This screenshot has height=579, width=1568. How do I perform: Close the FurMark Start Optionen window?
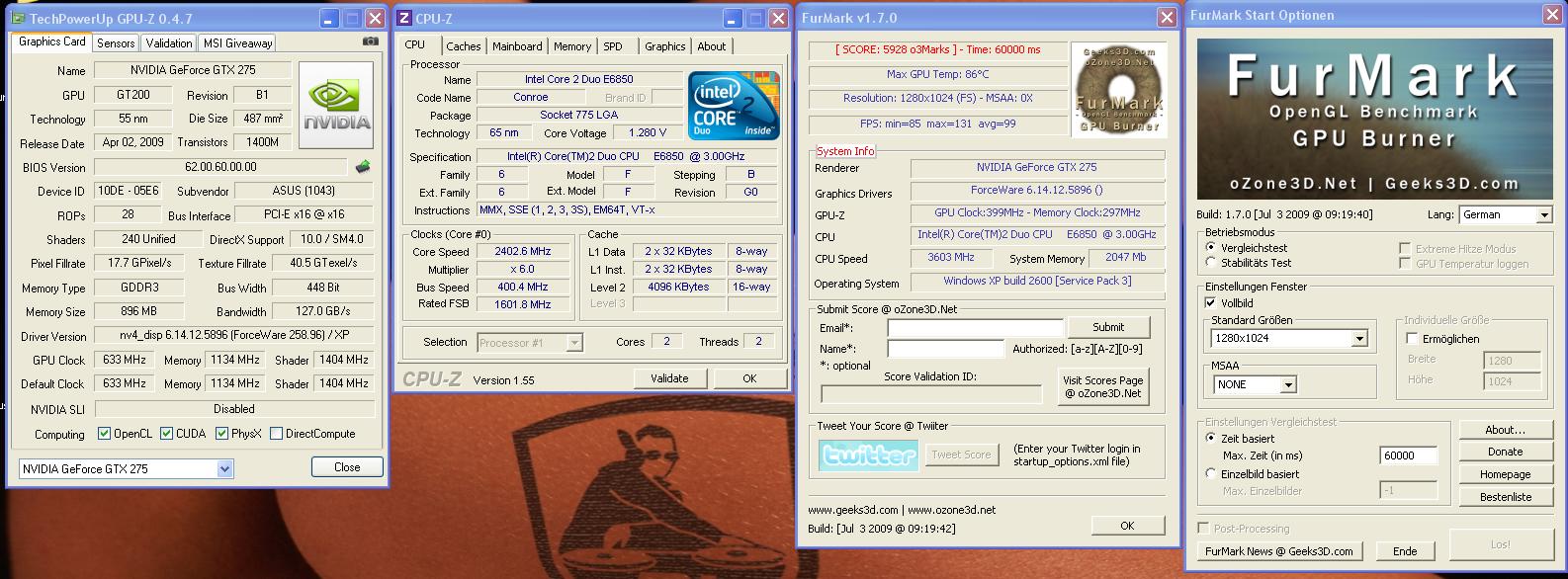pyautogui.click(x=1554, y=15)
